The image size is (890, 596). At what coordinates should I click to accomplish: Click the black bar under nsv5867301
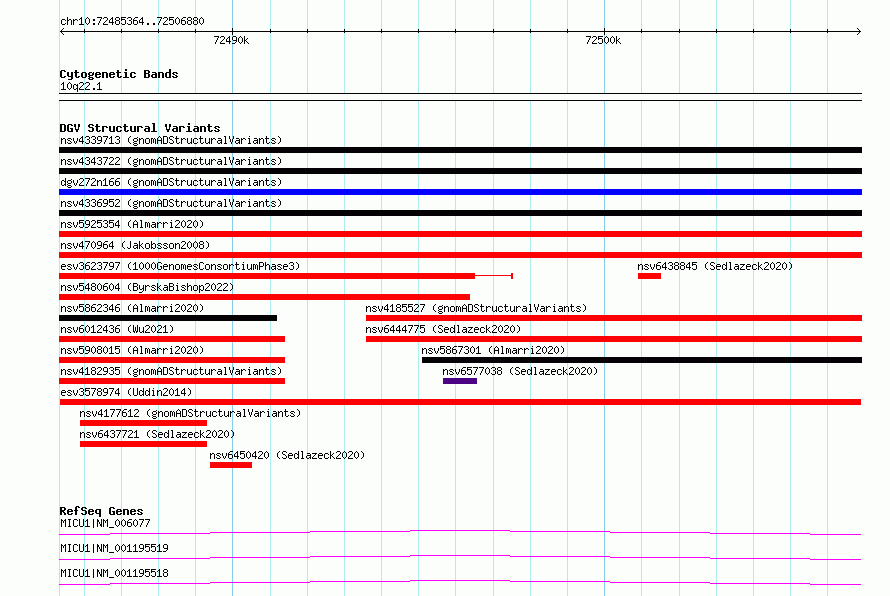[642, 360]
